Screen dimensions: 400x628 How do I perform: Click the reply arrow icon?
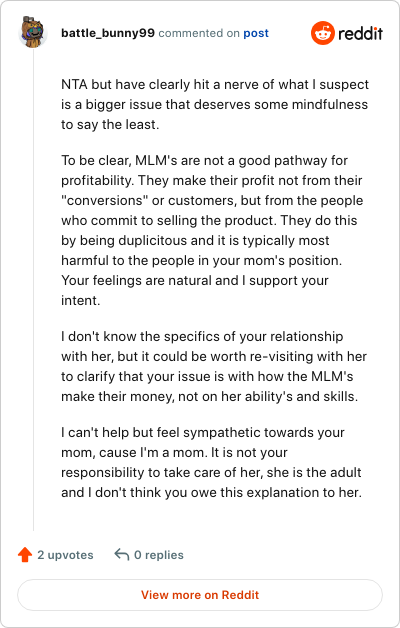coord(122,555)
